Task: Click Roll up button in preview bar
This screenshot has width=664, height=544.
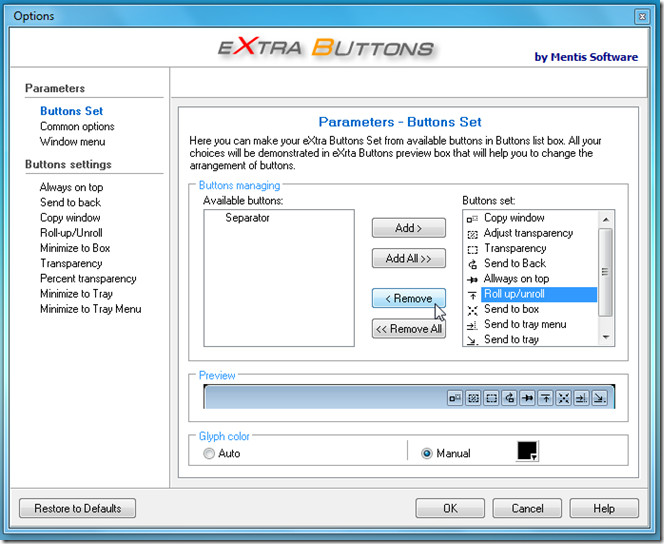Action: pyautogui.click(x=546, y=398)
